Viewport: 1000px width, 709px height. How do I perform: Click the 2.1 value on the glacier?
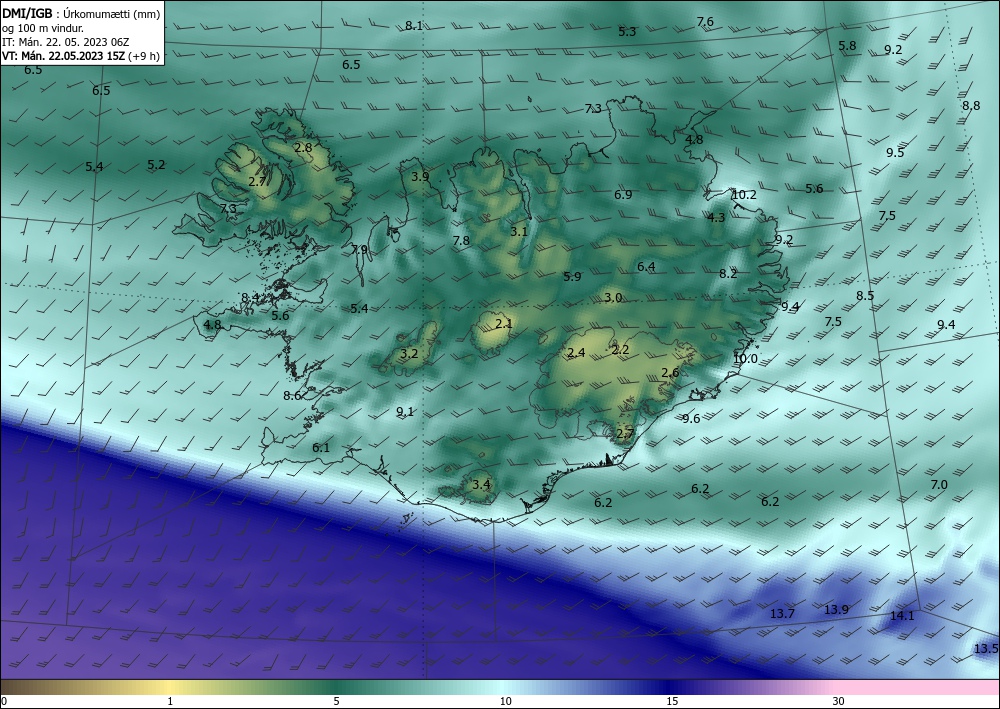[x=504, y=324]
